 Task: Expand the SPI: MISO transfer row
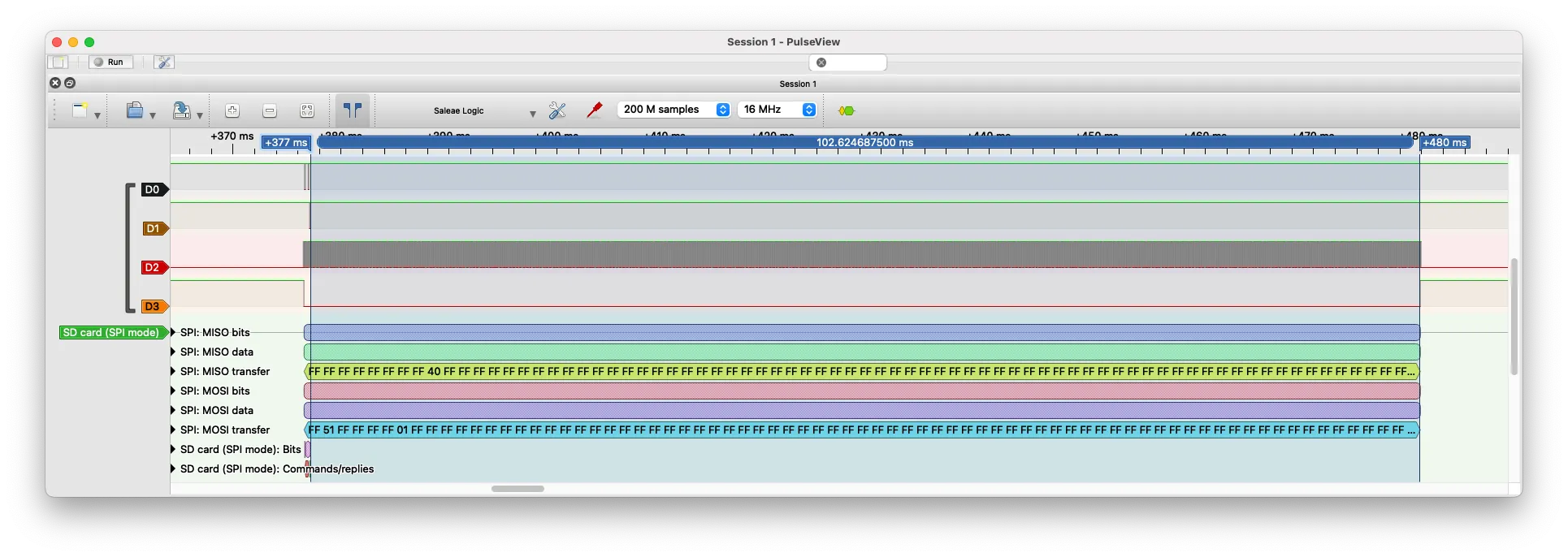[x=173, y=371]
